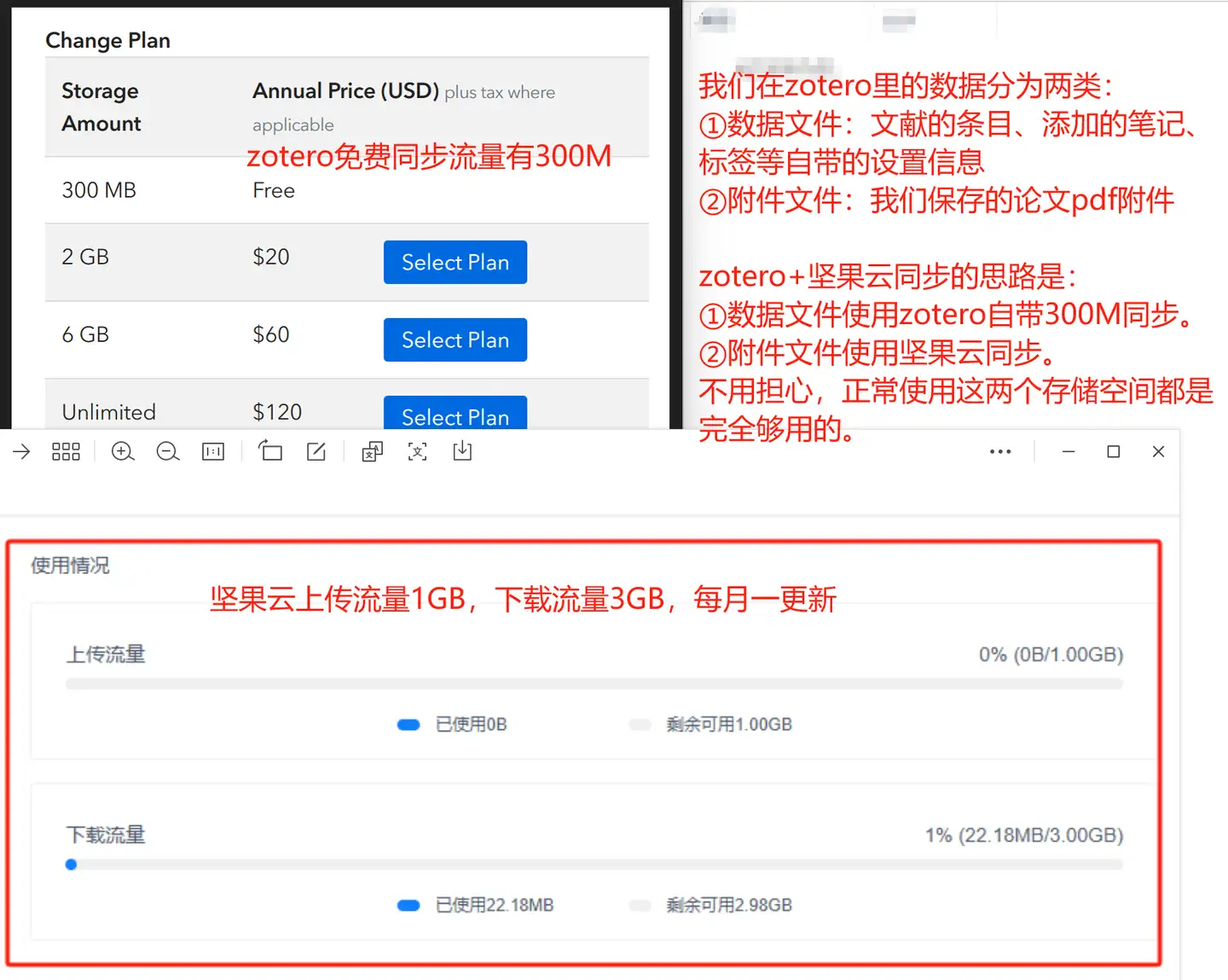Click the 2 GB storage cell

[x=85, y=257]
